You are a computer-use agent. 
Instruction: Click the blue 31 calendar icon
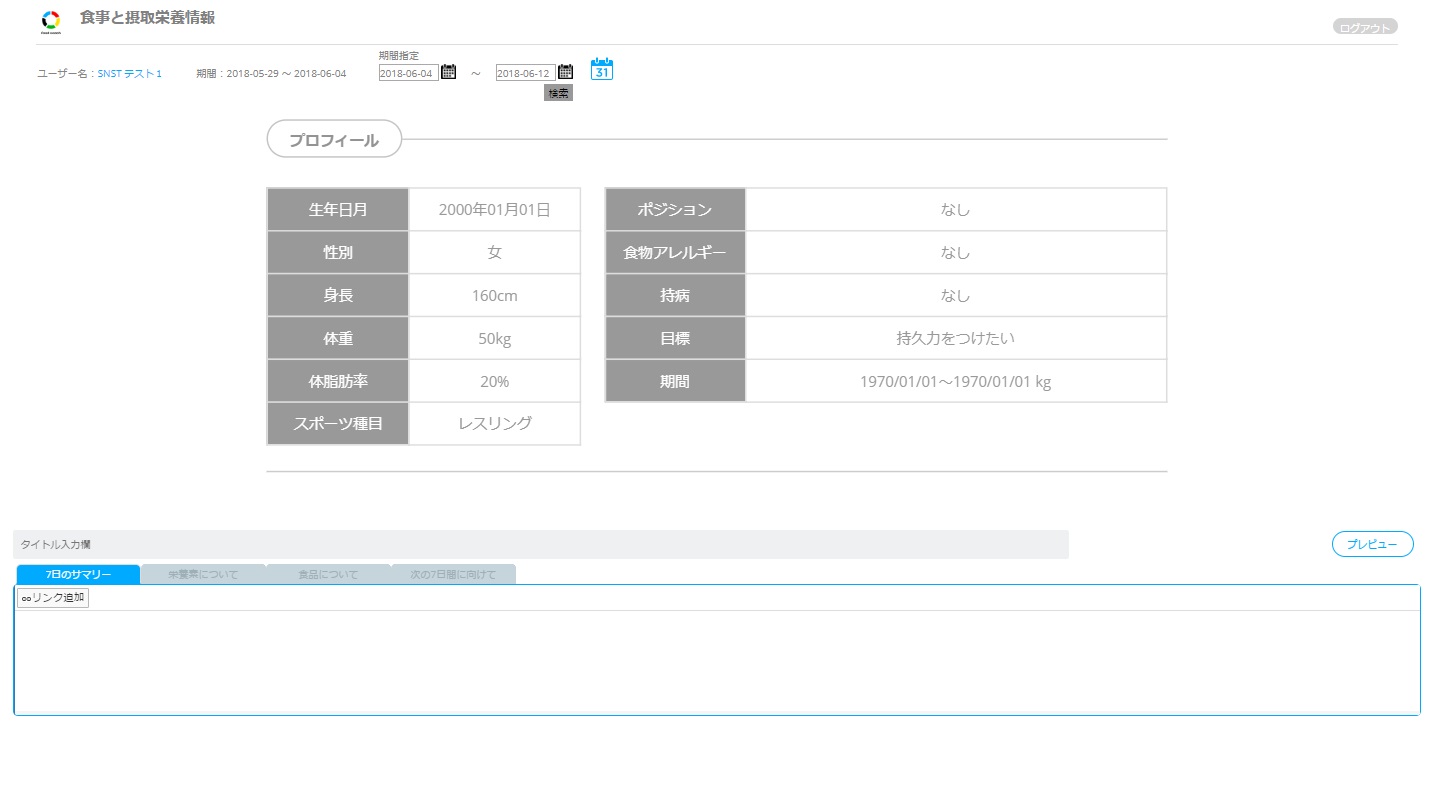pos(602,69)
